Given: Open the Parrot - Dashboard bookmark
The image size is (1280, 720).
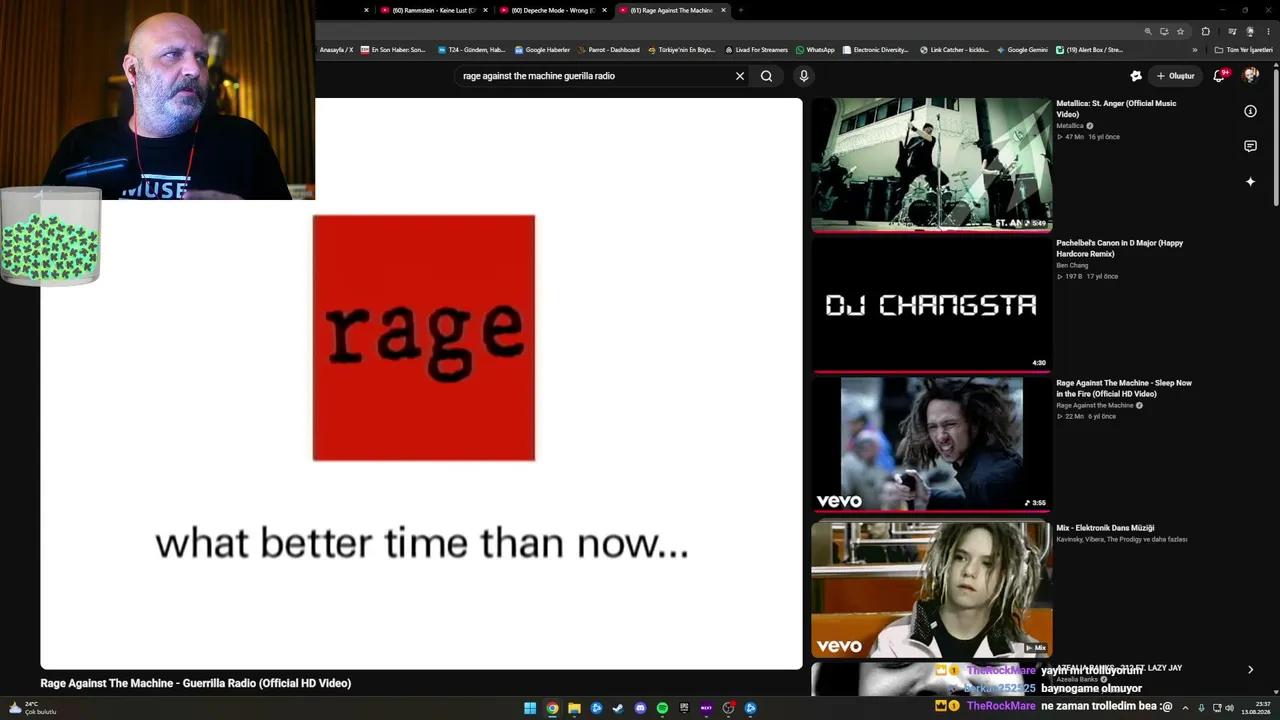Looking at the screenshot, I should (608, 50).
